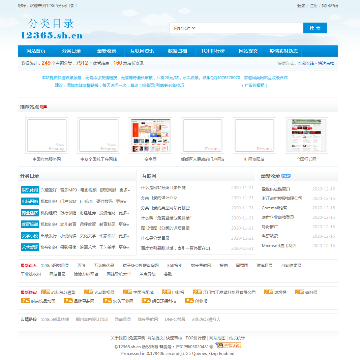Click third blue category tag in category list
This screenshot has width=360, height=360.
(x=30, y=213)
